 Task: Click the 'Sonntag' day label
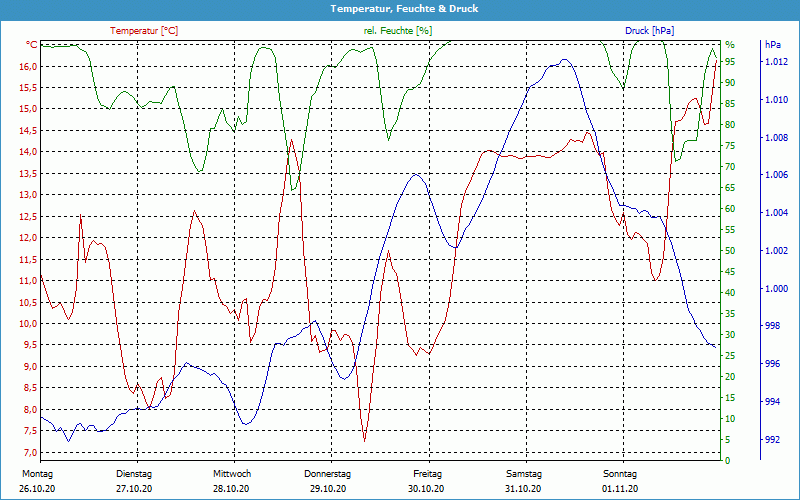point(620,474)
